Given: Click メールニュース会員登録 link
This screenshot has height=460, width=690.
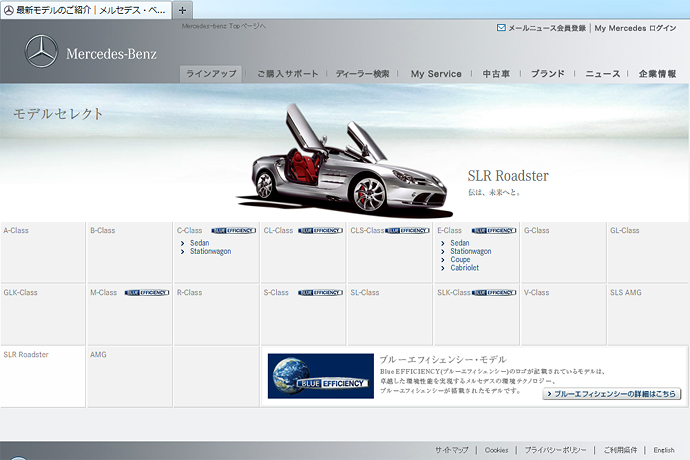Looking at the screenshot, I should 547,28.
